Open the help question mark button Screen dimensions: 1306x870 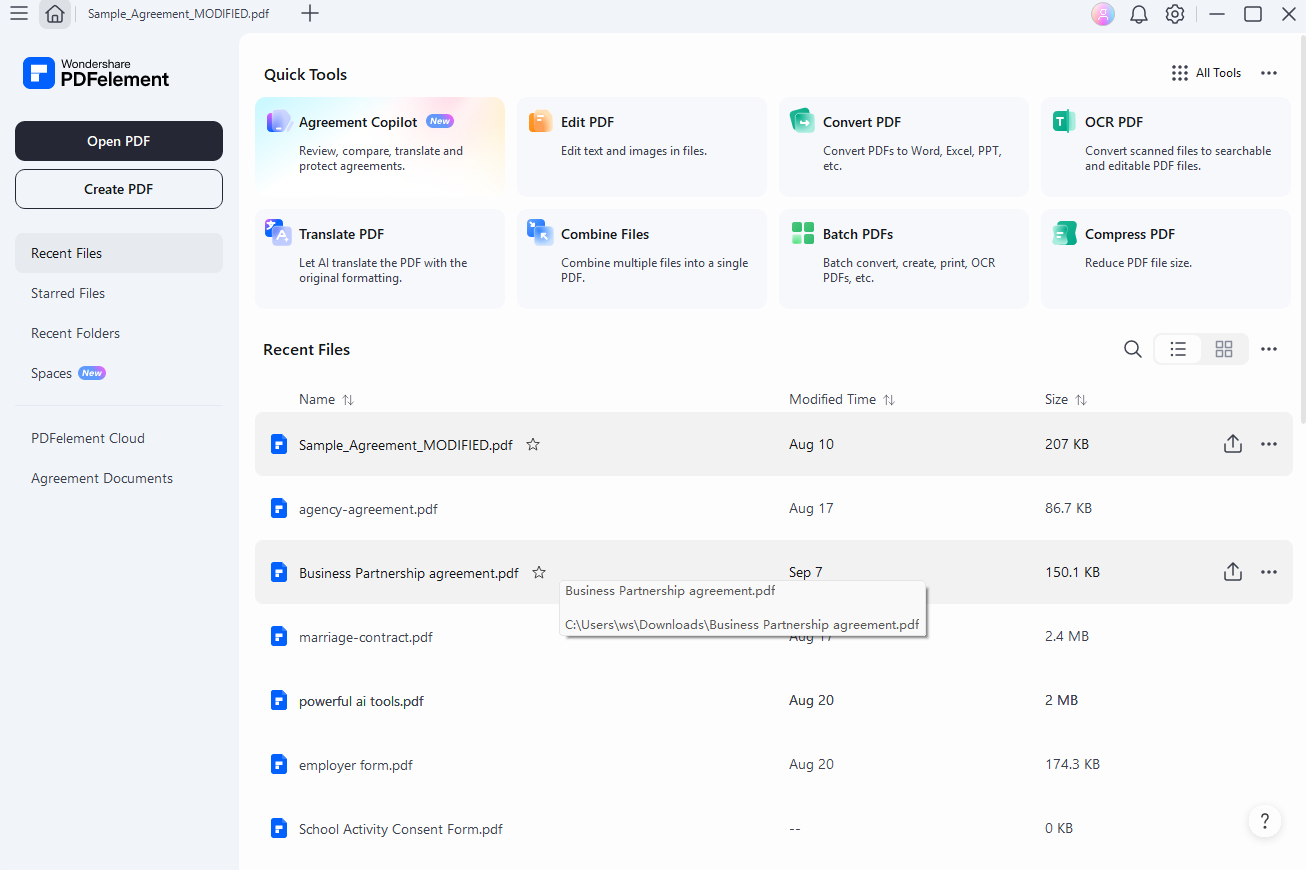[x=1265, y=821]
